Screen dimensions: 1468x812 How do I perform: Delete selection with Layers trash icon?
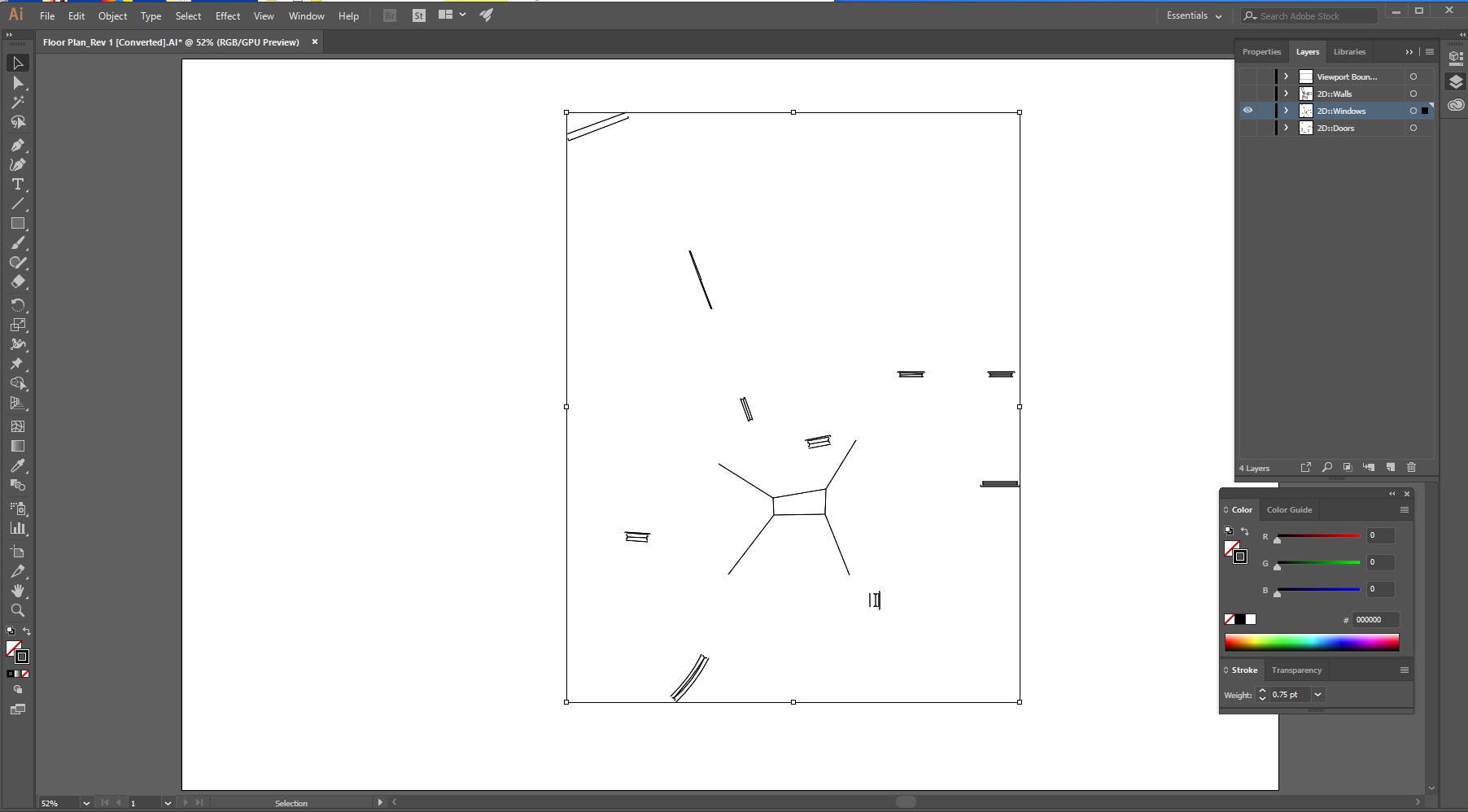(x=1411, y=468)
